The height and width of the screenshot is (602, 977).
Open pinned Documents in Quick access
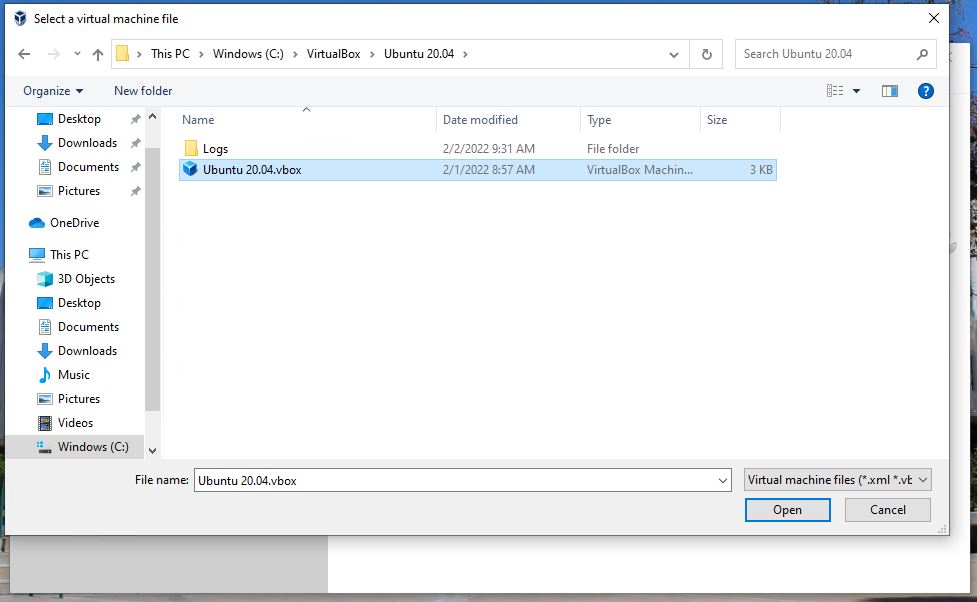click(x=88, y=167)
